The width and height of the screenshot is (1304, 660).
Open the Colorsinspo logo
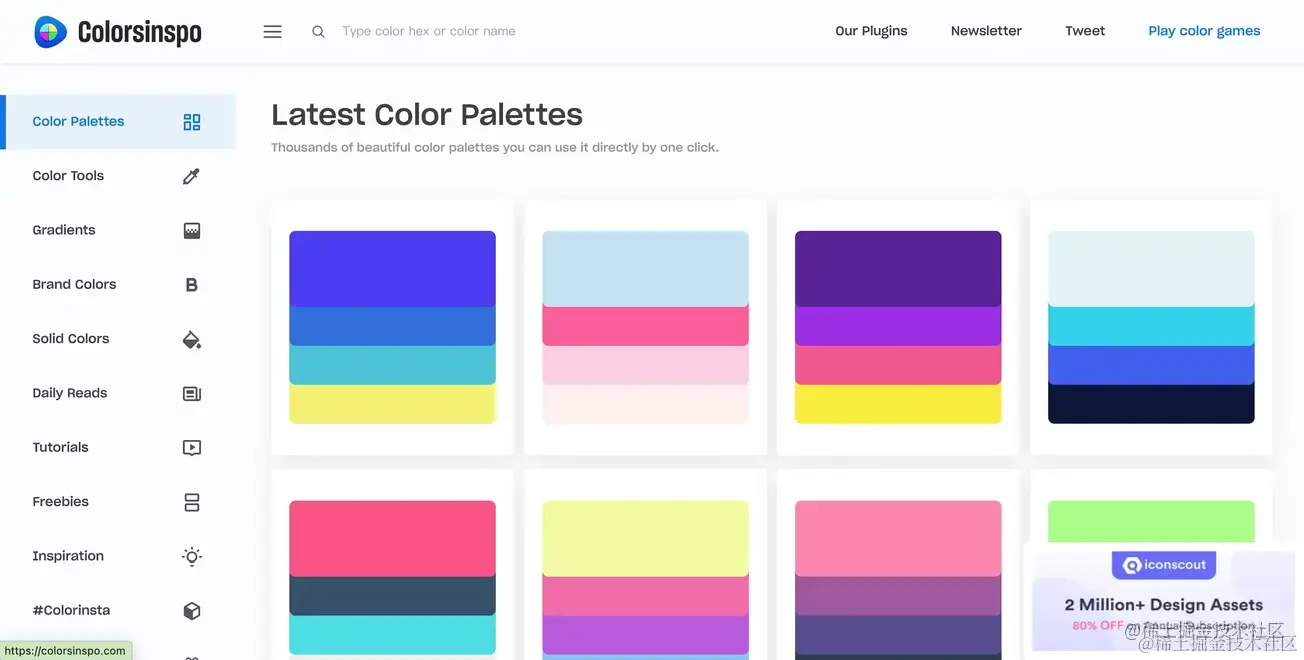point(117,31)
